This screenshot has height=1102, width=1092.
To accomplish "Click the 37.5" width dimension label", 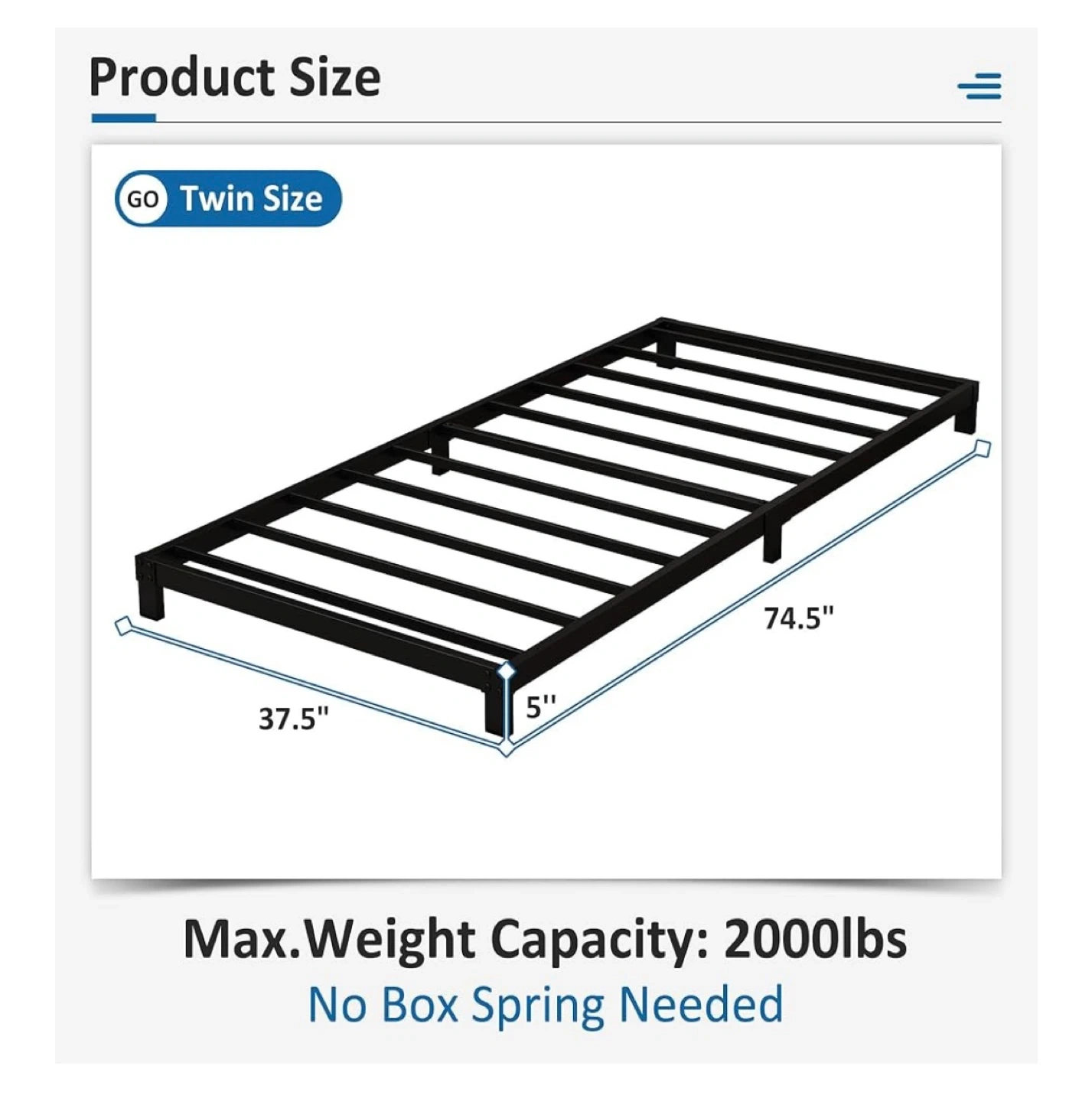I will point(293,719).
